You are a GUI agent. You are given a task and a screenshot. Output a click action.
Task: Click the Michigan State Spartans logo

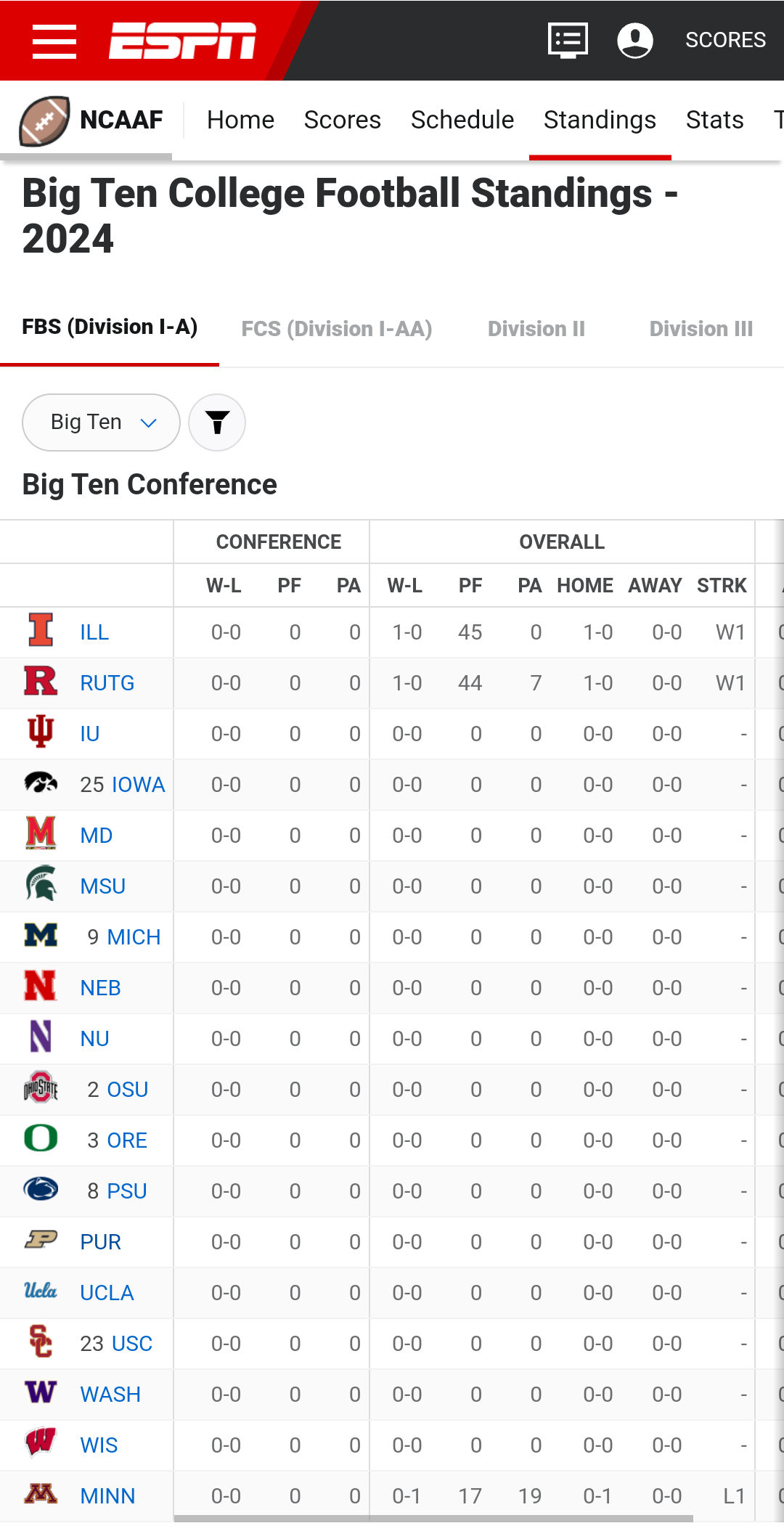point(41,884)
